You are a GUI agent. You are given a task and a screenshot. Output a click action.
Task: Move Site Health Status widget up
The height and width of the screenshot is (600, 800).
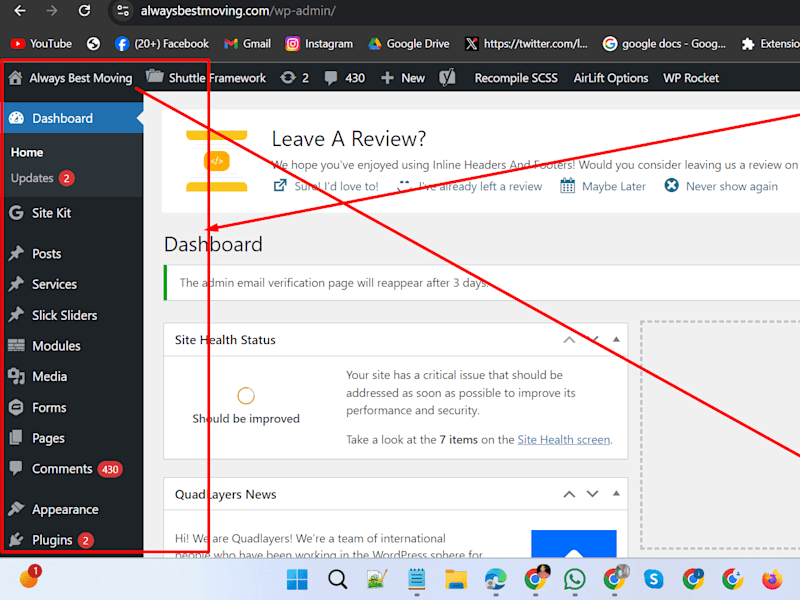(x=569, y=340)
